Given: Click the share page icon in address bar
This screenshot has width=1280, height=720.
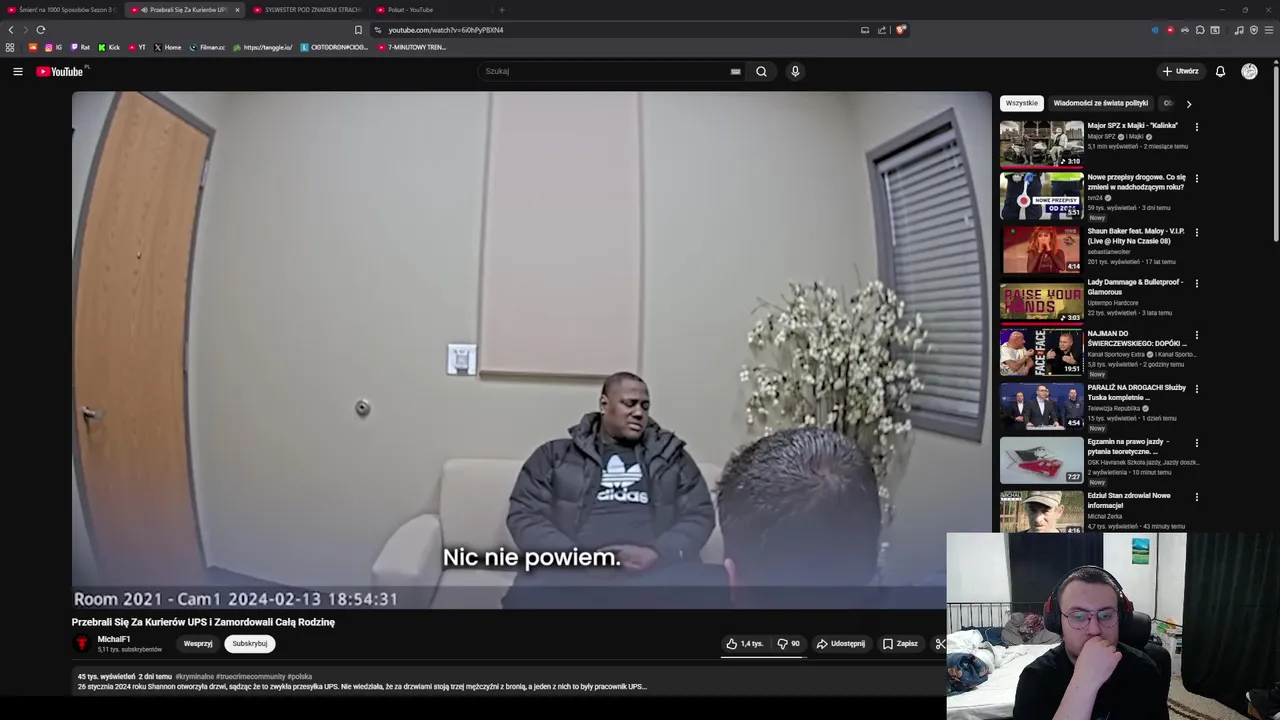Looking at the screenshot, I should click(882, 30).
